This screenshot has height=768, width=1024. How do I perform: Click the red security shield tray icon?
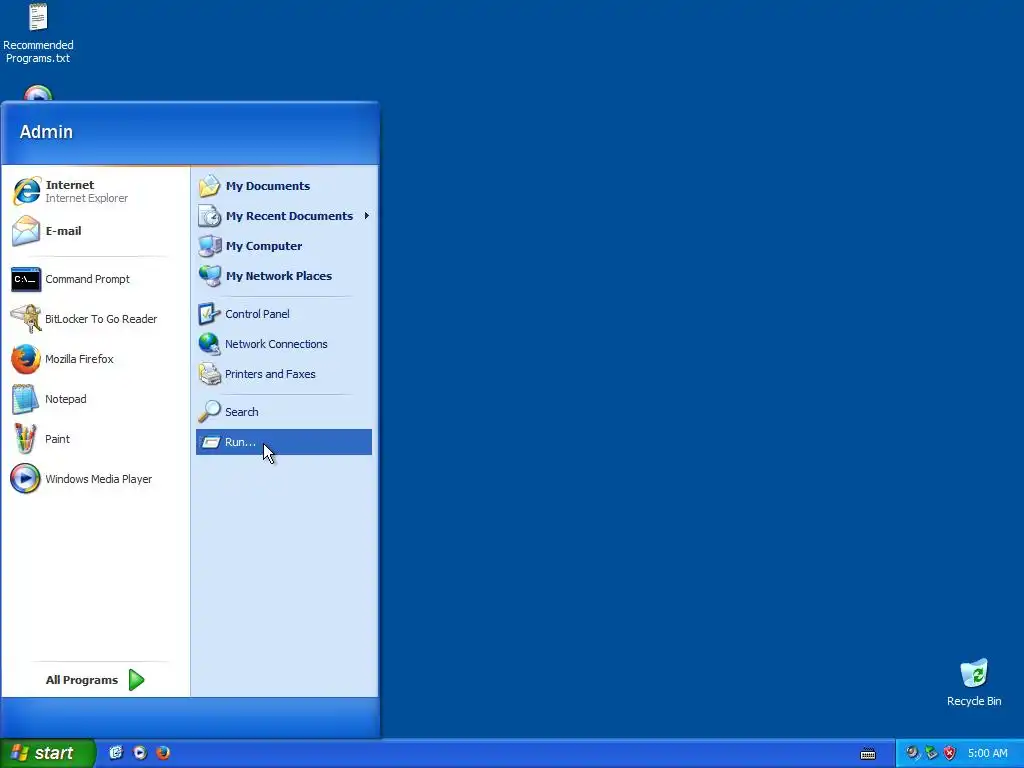pos(950,753)
